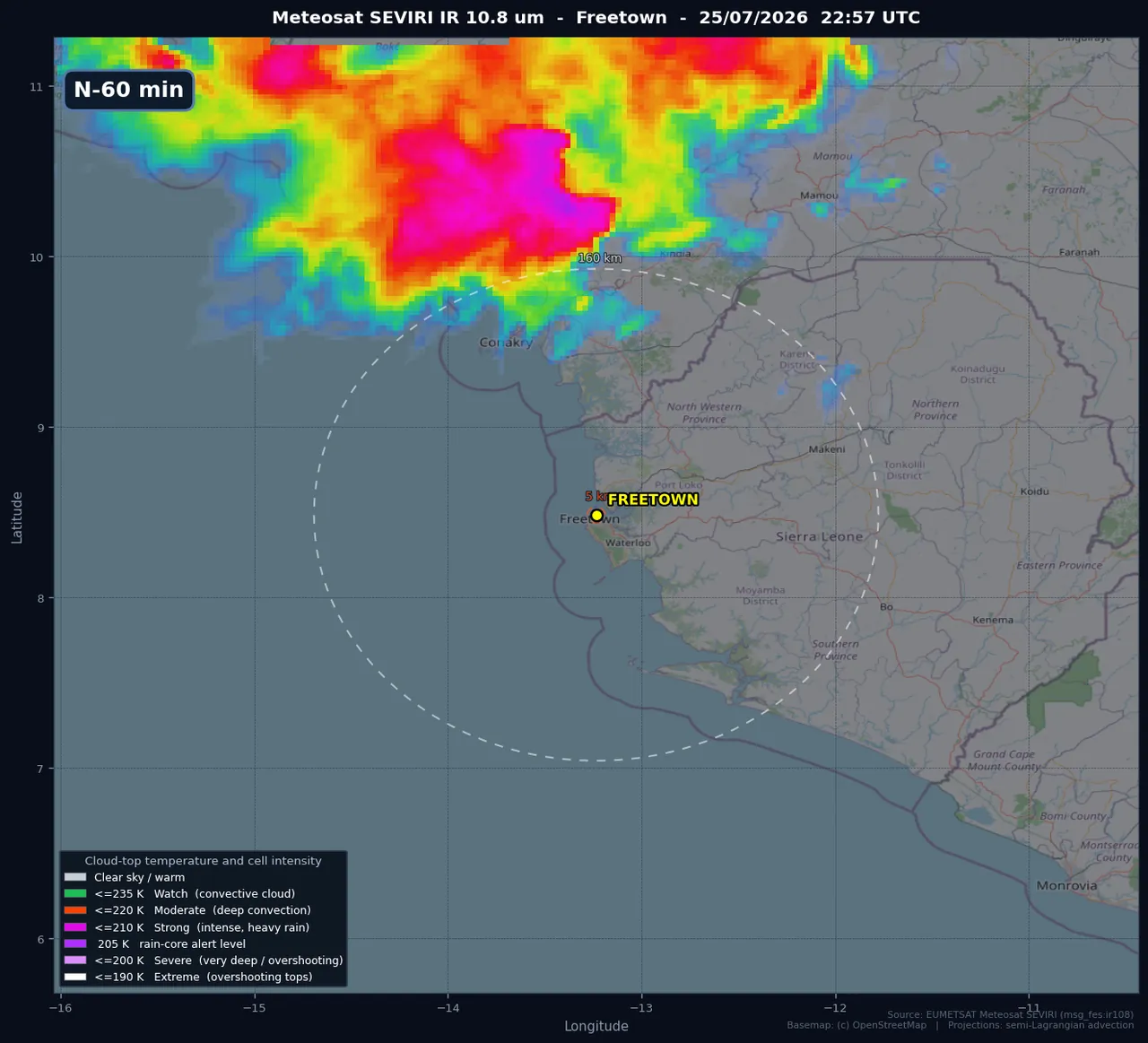Screen dimensions: 1148x1043
Task: Click the 'Kenema' town label
Action: (x=993, y=620)
